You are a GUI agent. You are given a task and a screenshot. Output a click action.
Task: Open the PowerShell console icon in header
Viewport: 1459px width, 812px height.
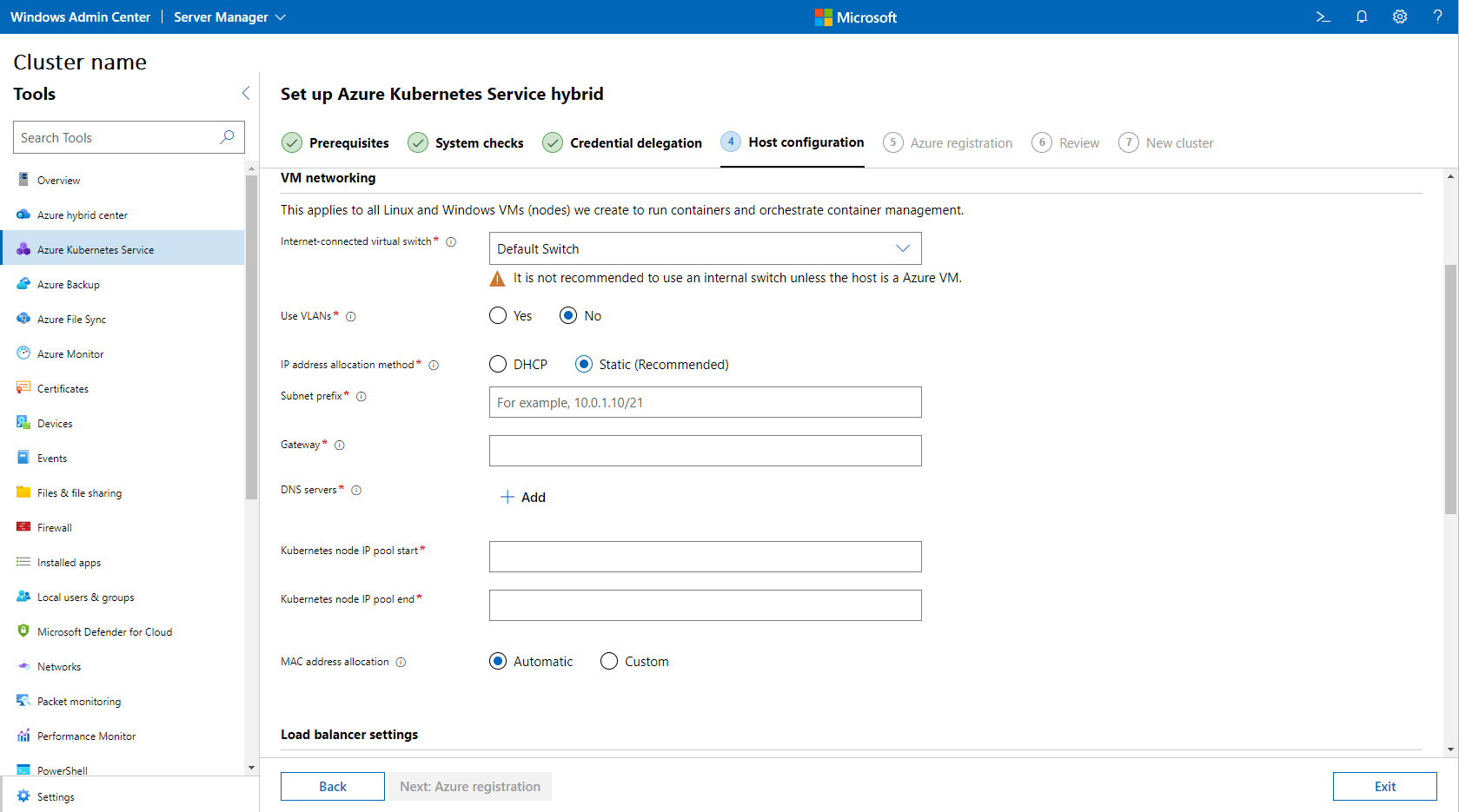click(1323, 17)
